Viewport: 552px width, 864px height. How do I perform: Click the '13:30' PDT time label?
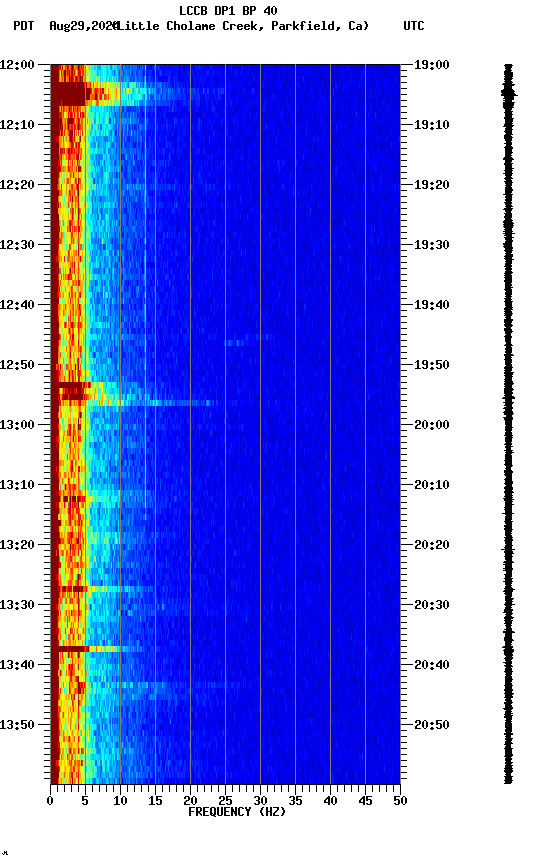tap(17, 606)
